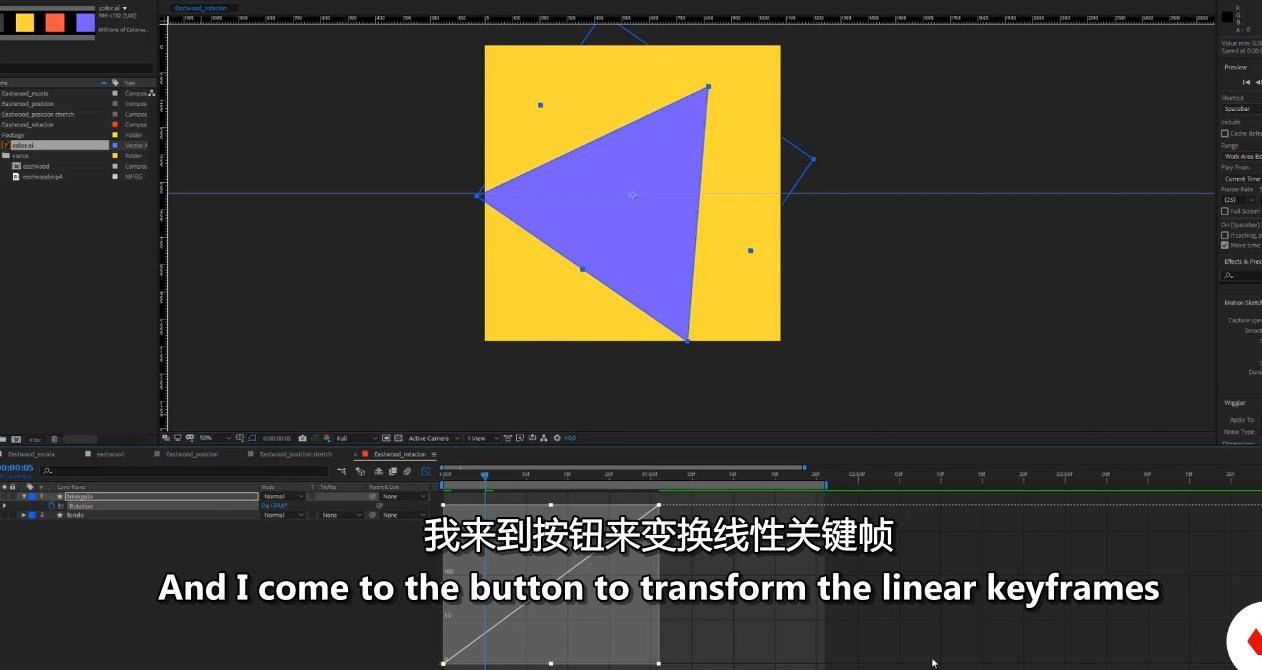Click the current timecode 0:00:00:05 in viewer

coord(277,438)
